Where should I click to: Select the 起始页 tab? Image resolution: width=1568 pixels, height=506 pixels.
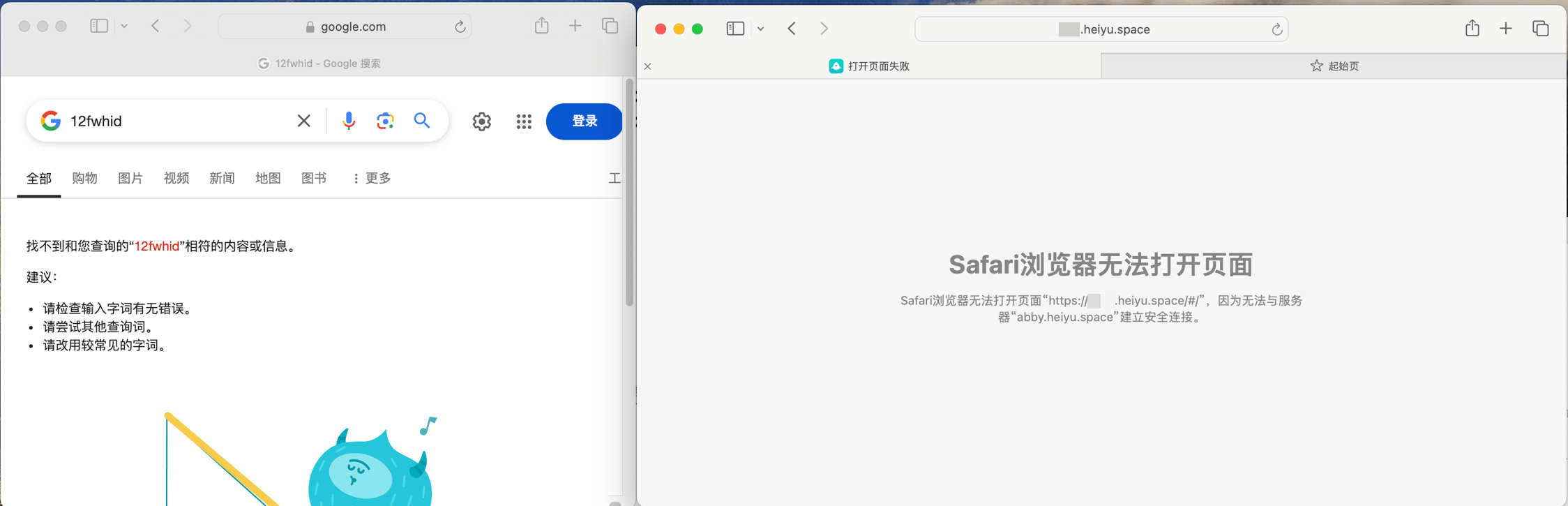tap(1334, 66)
